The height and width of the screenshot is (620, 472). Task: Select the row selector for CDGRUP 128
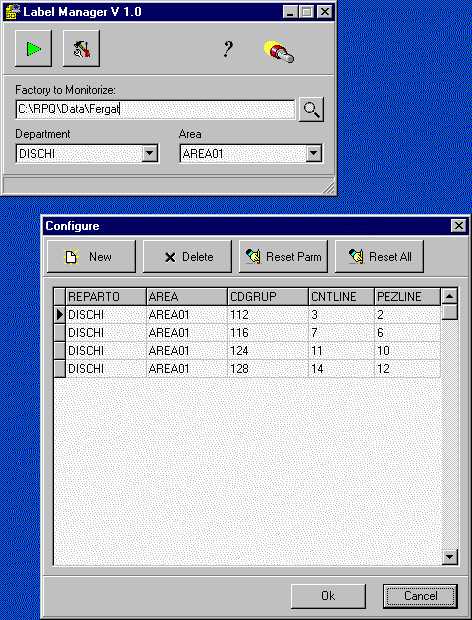(x=60, y=369)
